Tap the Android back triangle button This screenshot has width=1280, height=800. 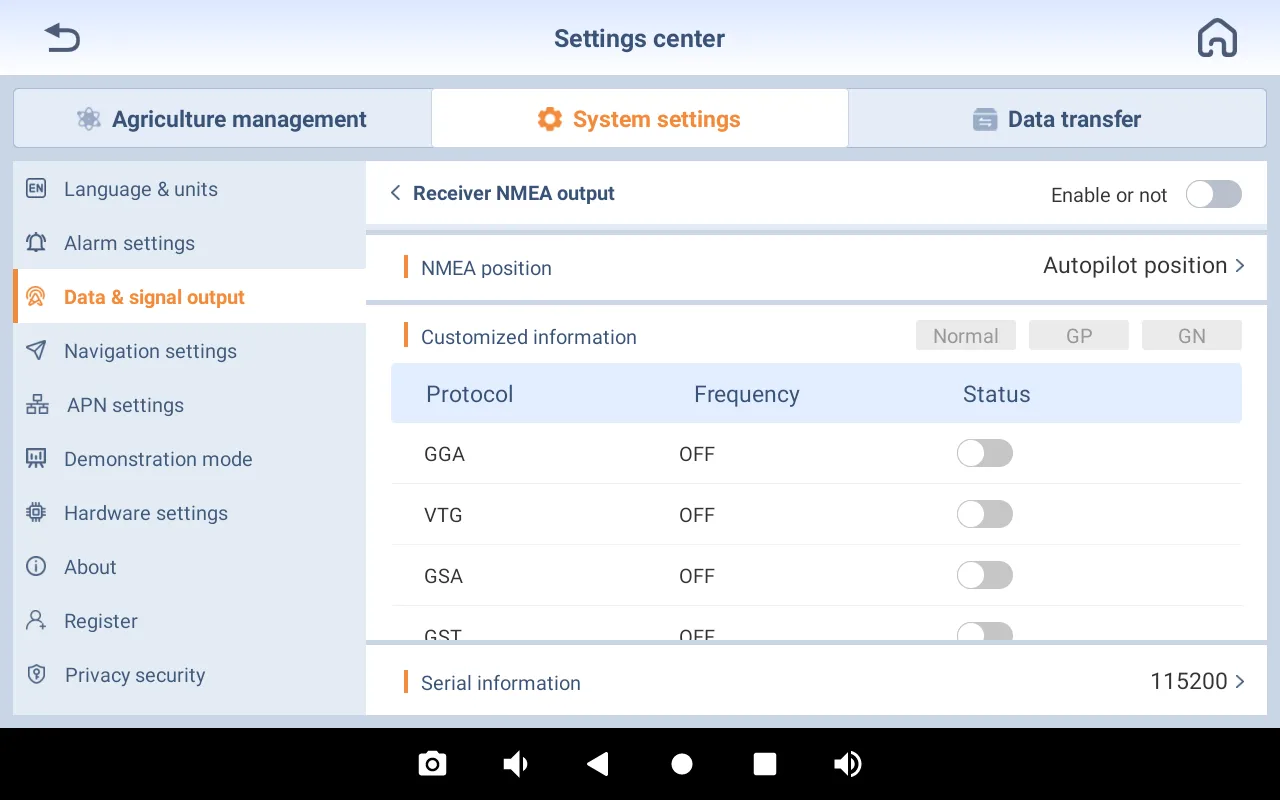click(598, 764)
